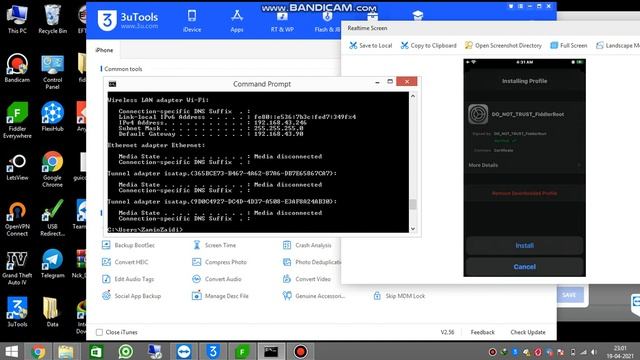Click the Windows Start button
The height and width of the screenshot is (360, 640).
(12, 351)
